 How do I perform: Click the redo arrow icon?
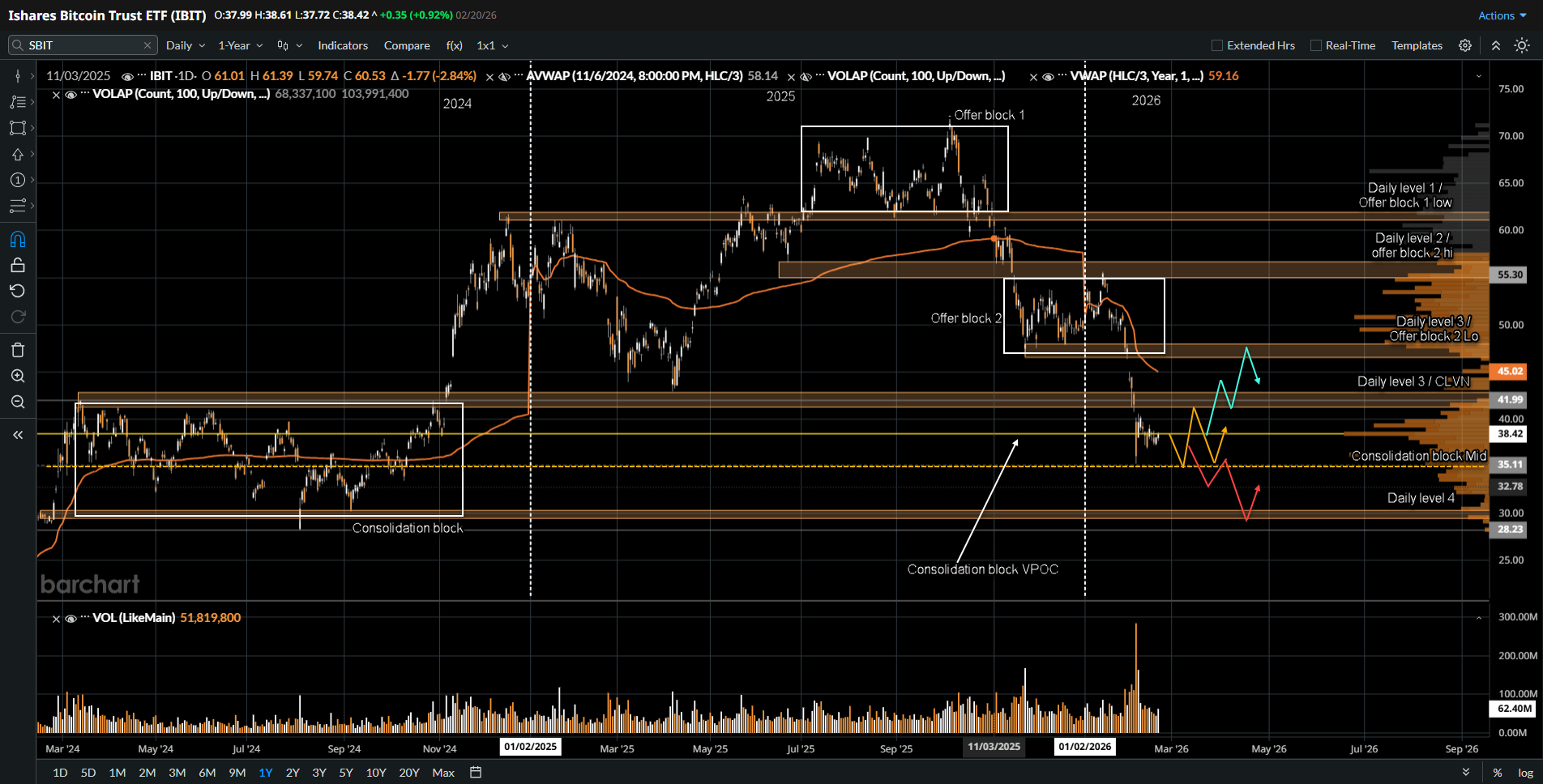click(17, 317)
